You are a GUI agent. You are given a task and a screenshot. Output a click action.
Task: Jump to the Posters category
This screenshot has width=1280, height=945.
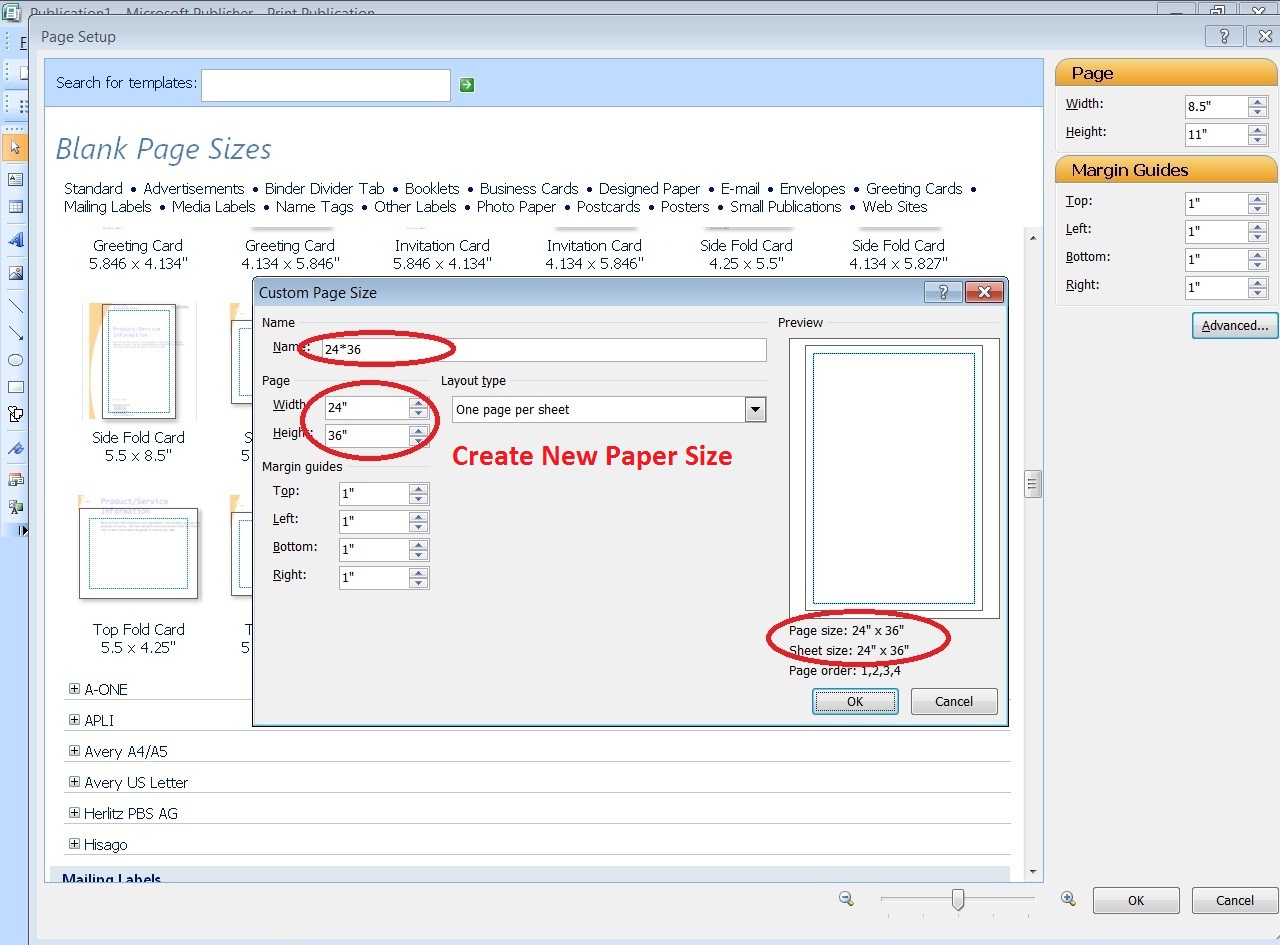[x=685, y=207]
